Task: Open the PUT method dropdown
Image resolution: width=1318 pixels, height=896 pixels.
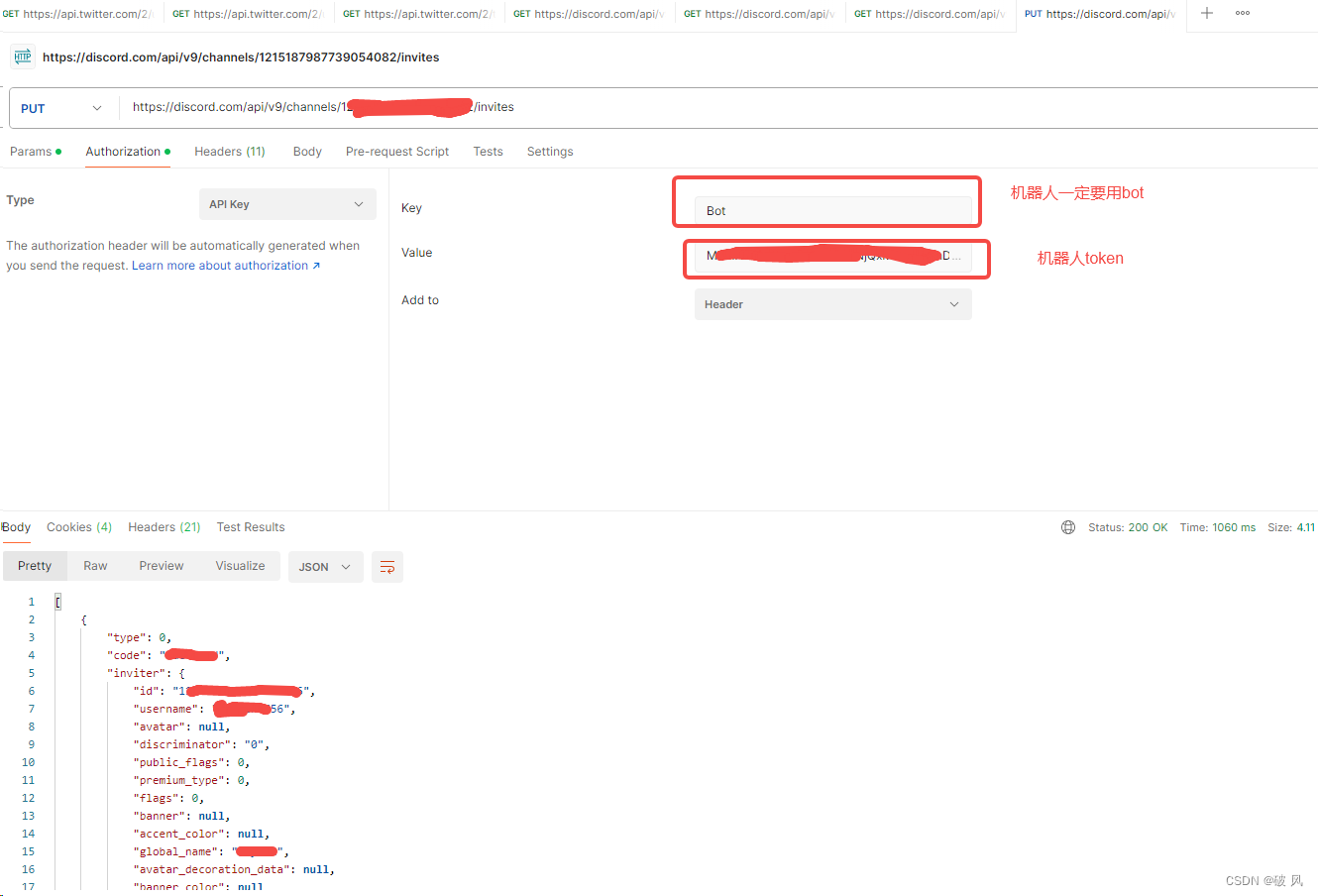Action: pos(61,108)
